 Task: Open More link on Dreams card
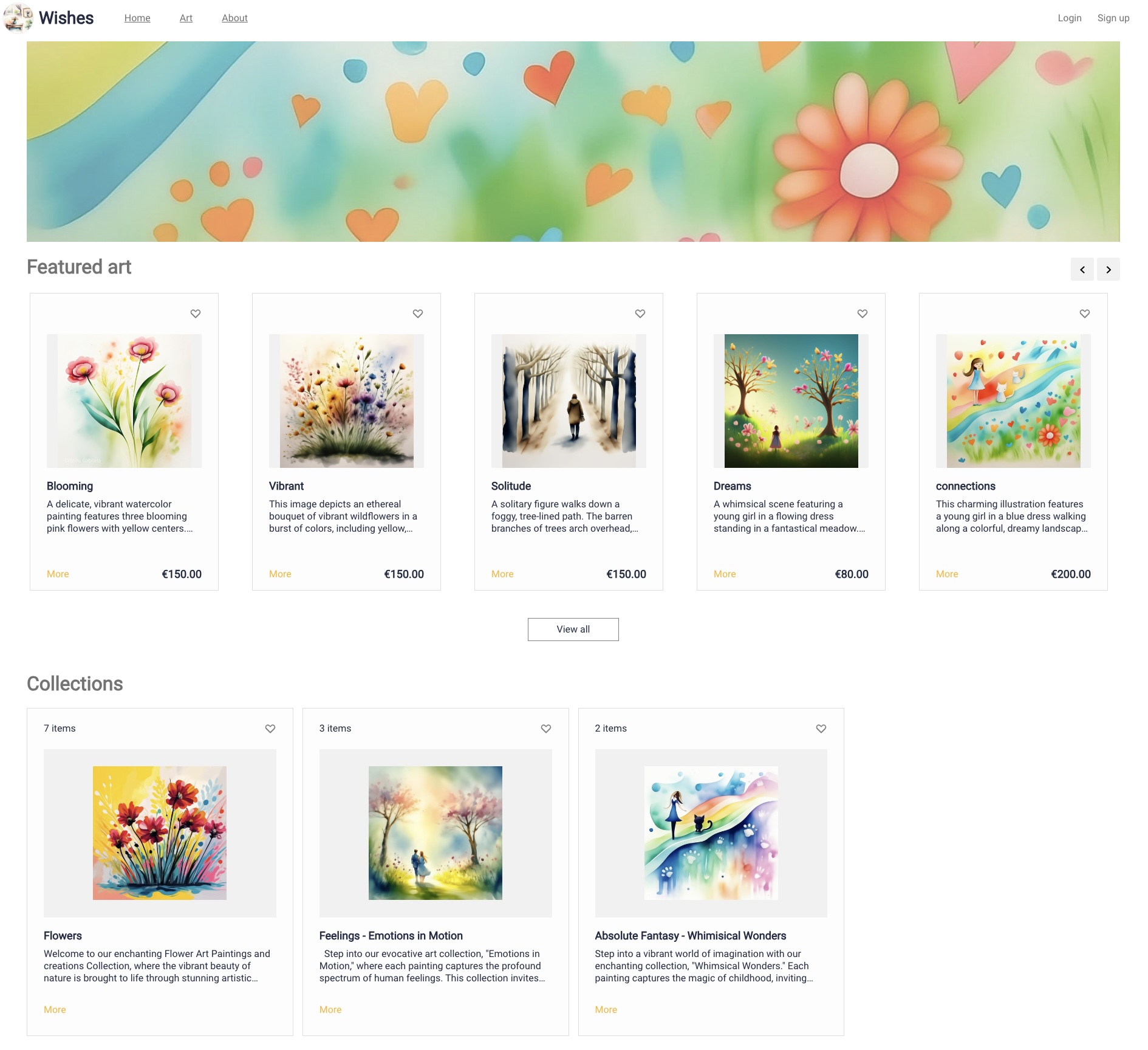[x=725, y=574]
